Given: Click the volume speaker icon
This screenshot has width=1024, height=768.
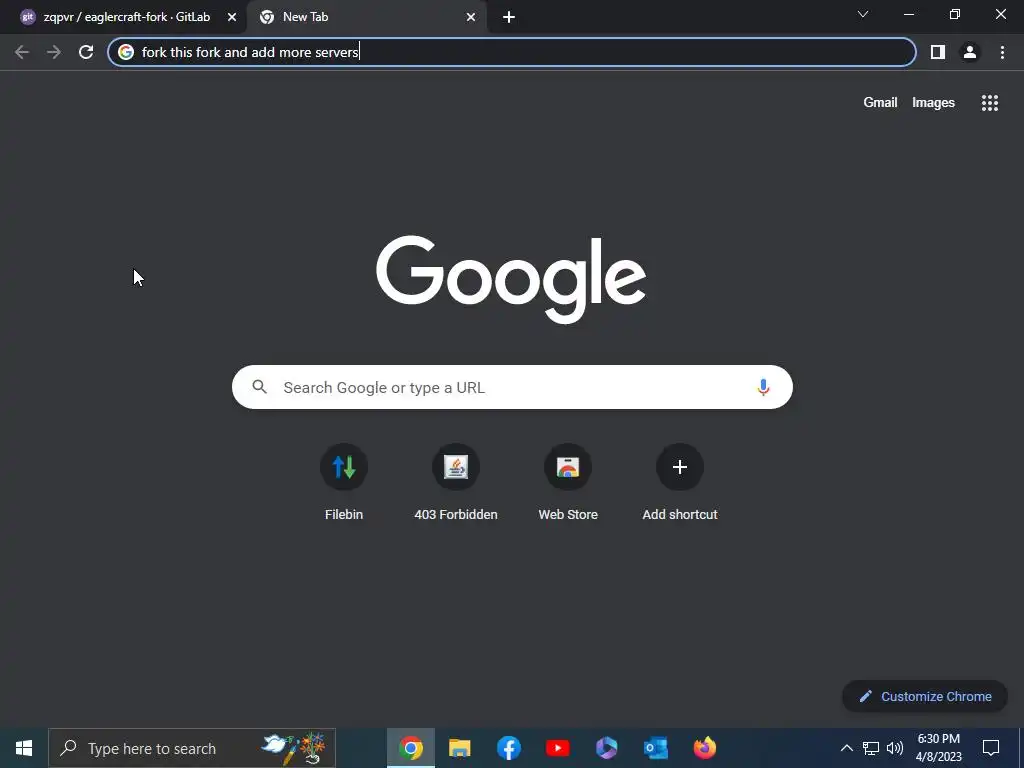Looking at the screenshot, I should coord(895,748).
